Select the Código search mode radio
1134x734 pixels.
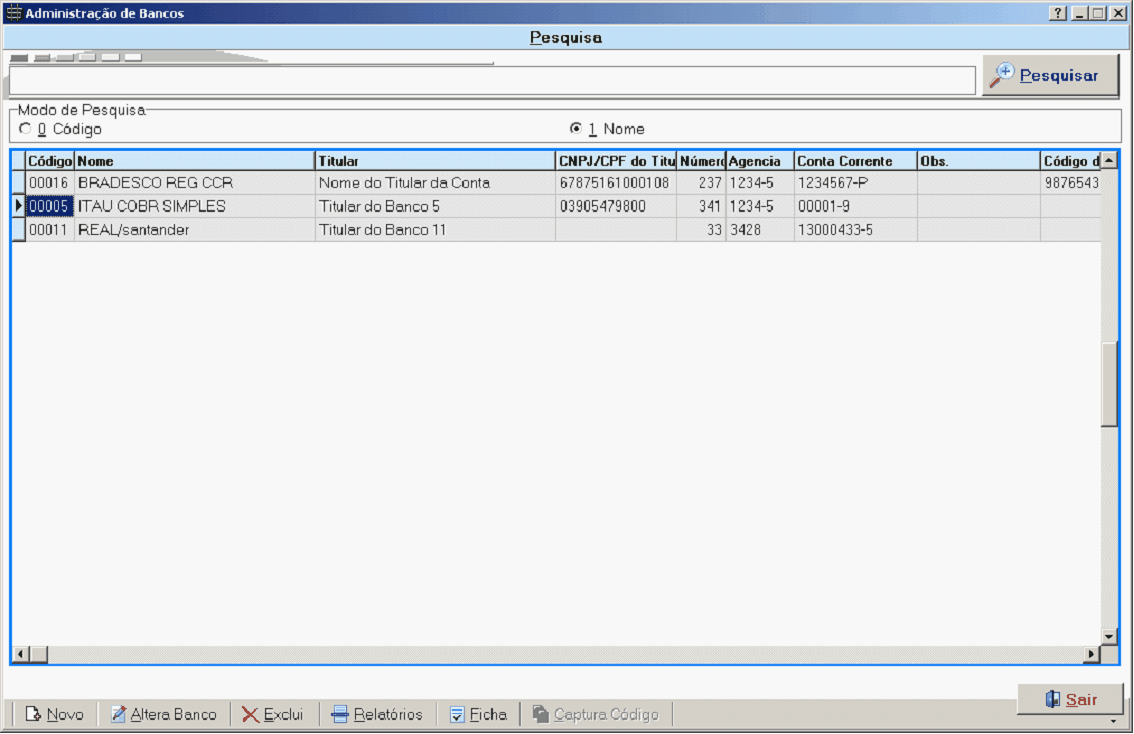(x=25, y=129)
